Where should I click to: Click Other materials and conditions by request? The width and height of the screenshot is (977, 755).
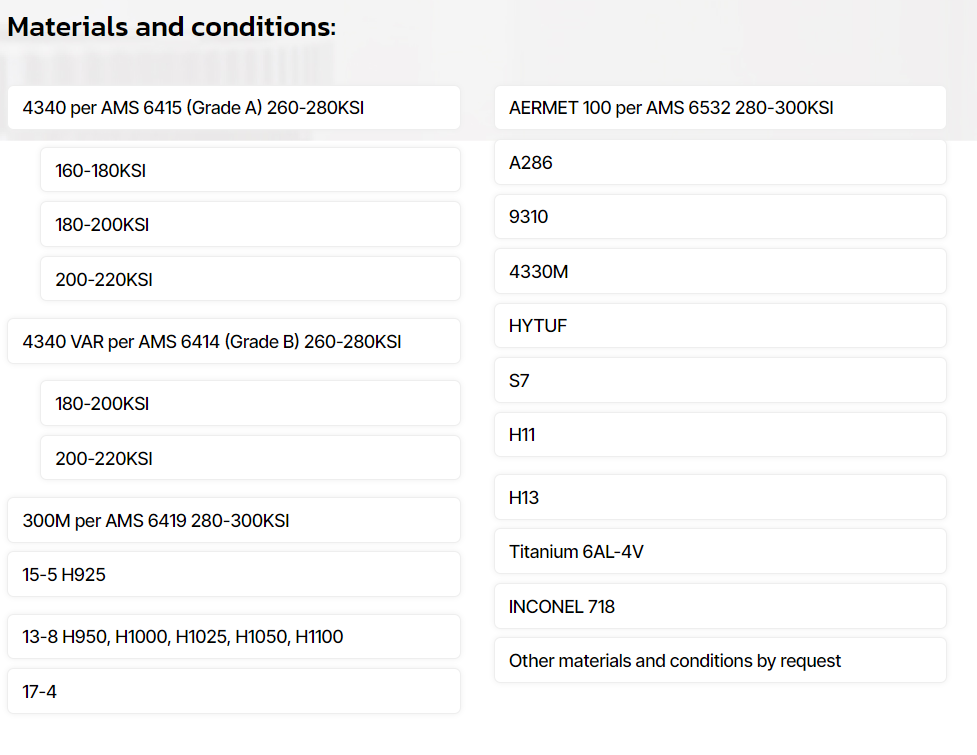(720, 660)
